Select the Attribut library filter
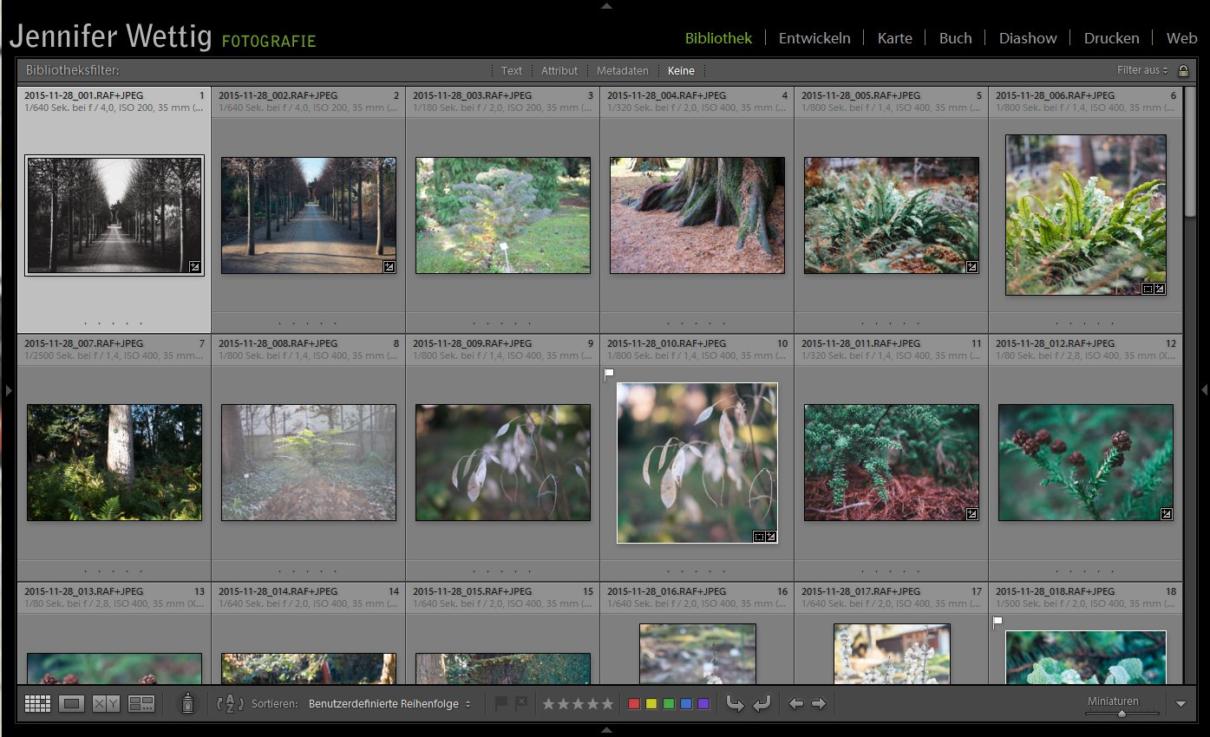Screen dimensions: 1210x737 pyautogui.click(x=559, y=71)
